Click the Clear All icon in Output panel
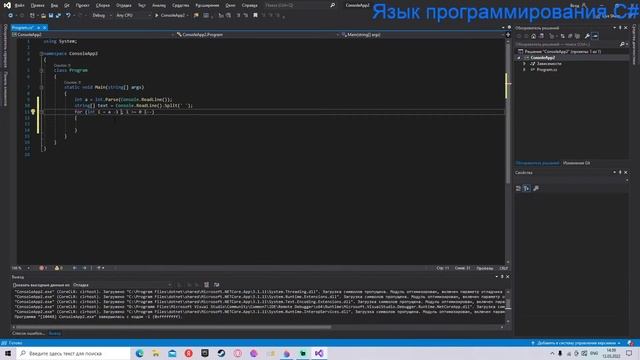The width and height of the screenshot is (640, 360). point(207,285)
